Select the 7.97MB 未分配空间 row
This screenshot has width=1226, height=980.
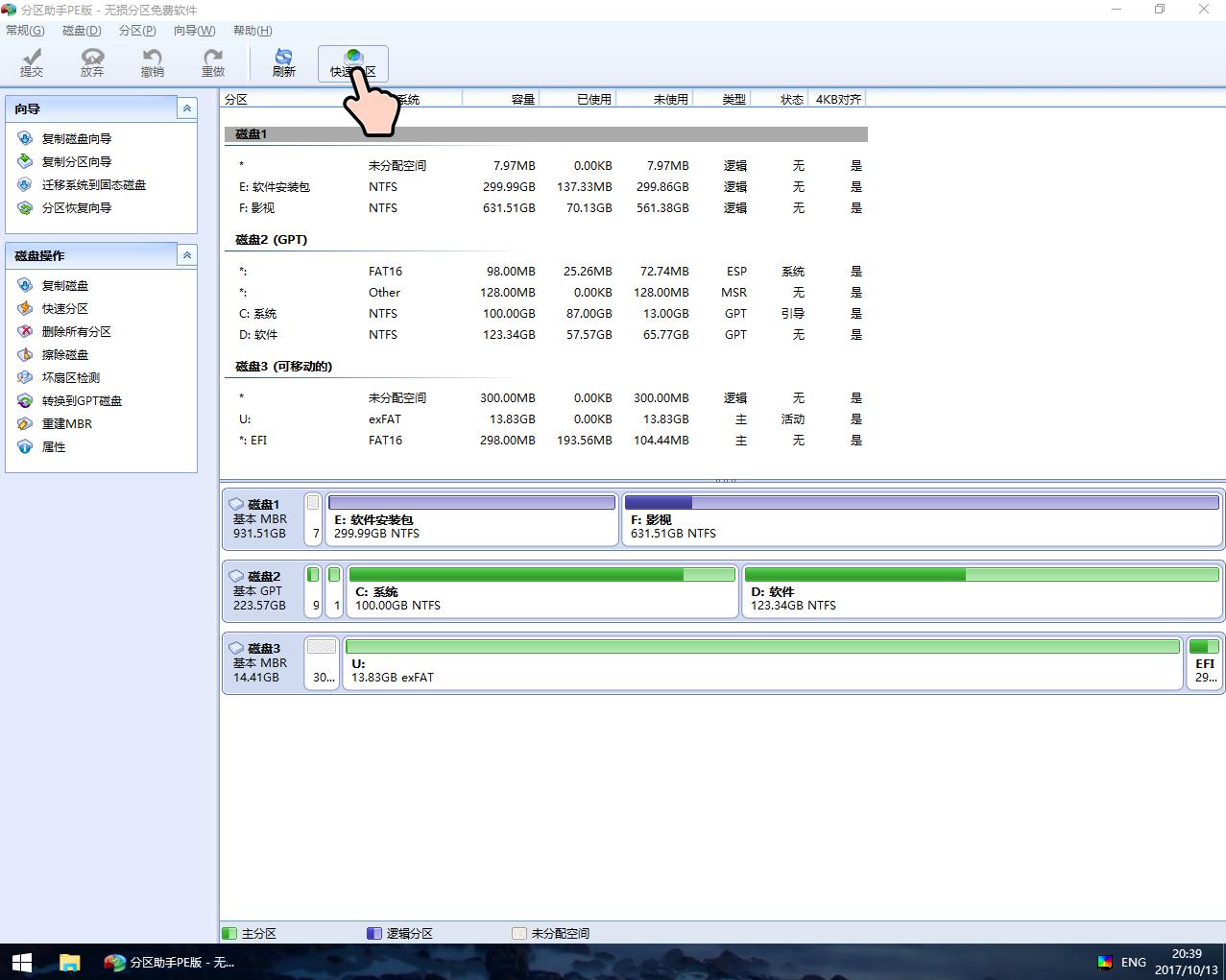tap(546, 165)
